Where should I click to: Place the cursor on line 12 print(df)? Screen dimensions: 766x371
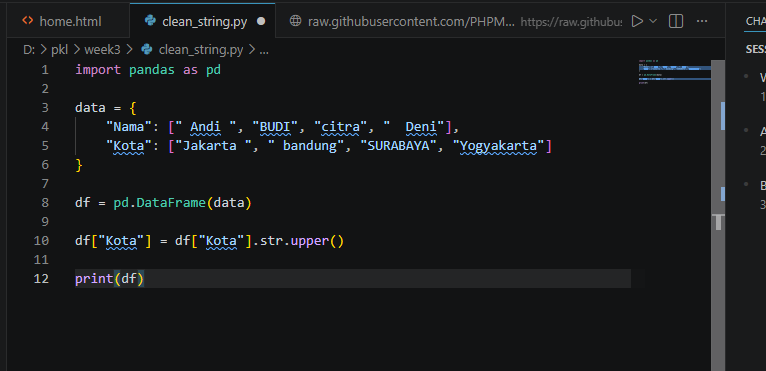(x=109, y=279)
